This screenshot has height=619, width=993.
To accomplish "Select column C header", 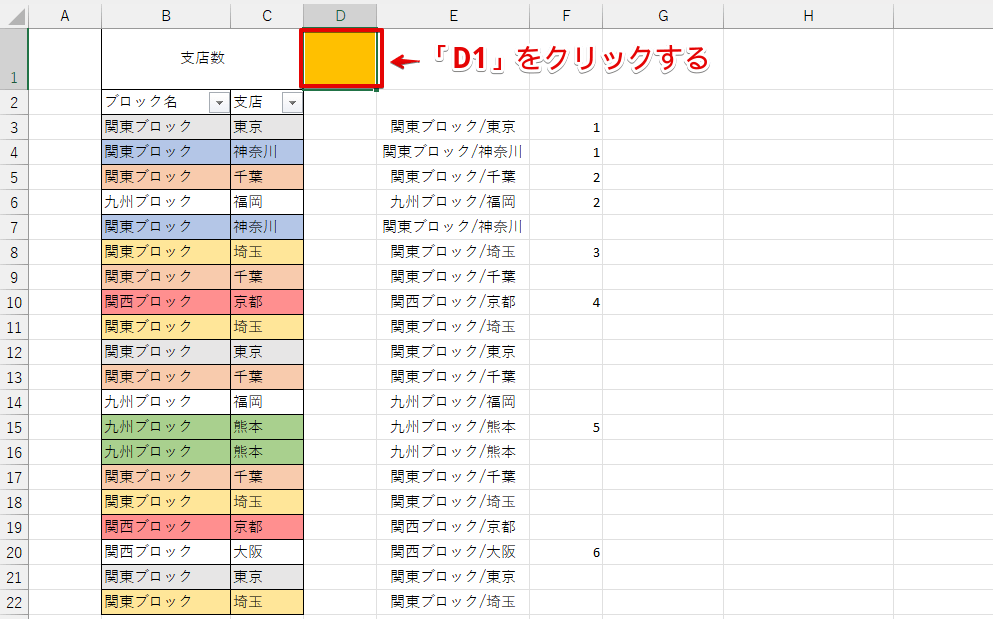I will click(x=267, y=16).
